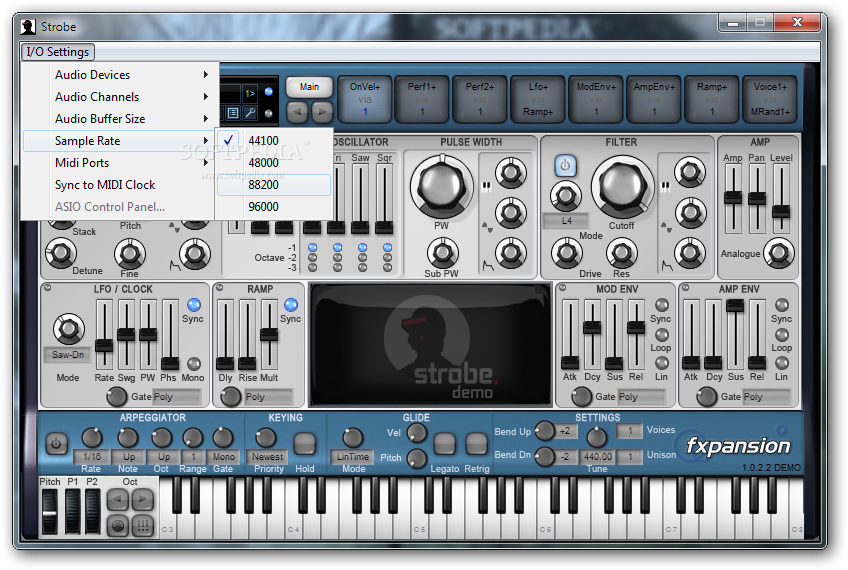Viewport: 848px width, 570px height.
Task: Click the oscillator Fine pitch knob
Action: 130,253
